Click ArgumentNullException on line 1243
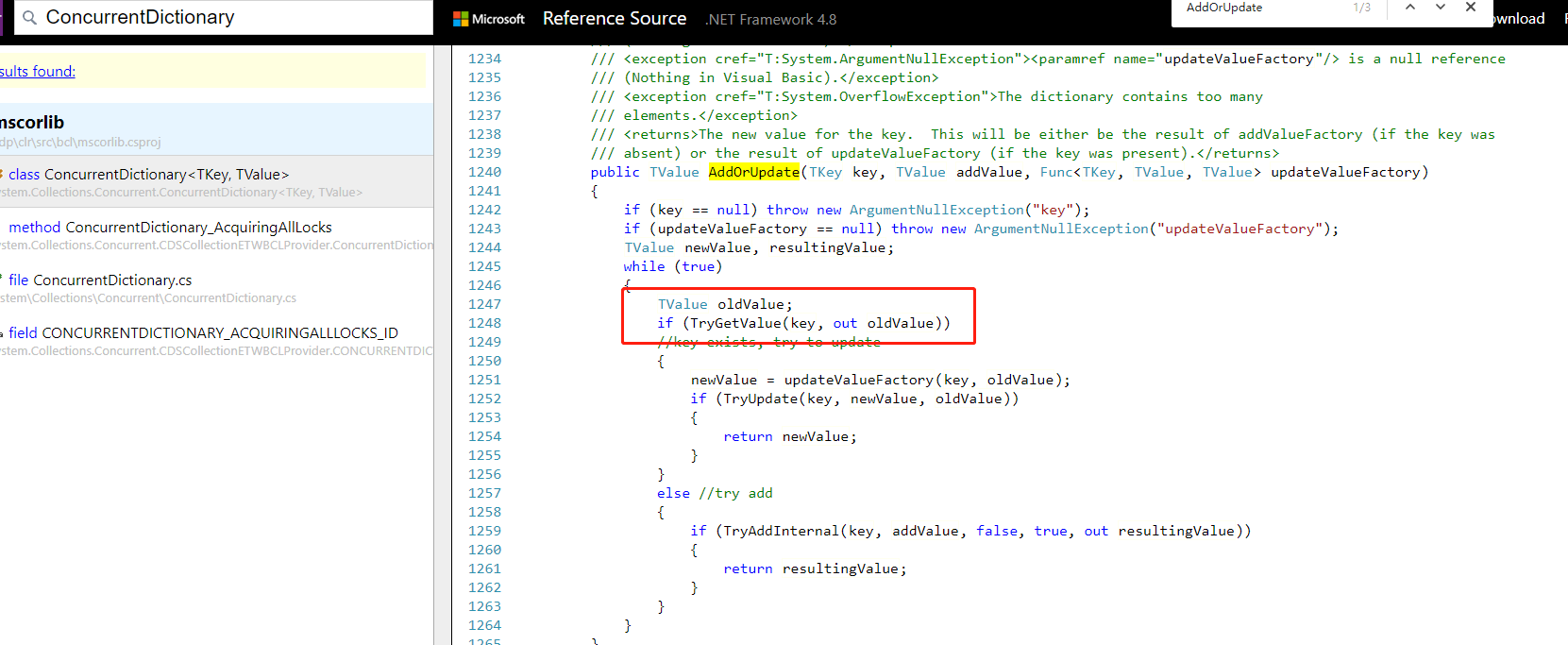This screenshot has width=1568, height=645. tap(1061, 229)
